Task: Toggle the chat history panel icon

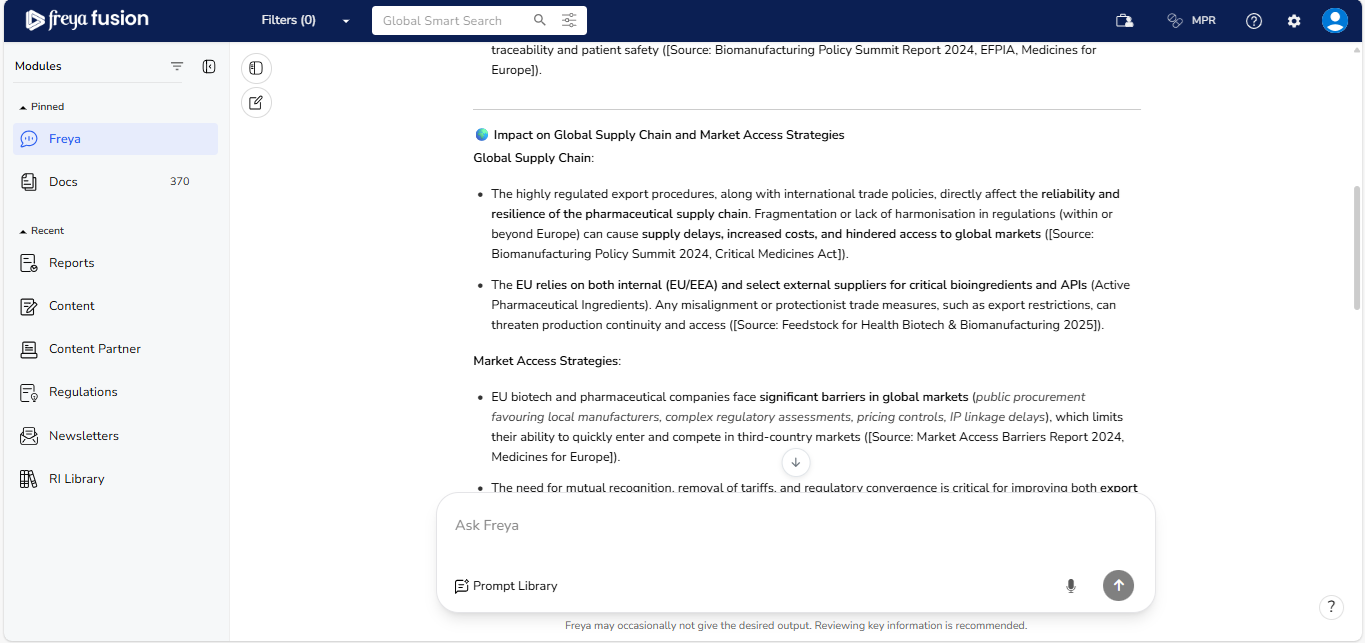Action: [256, 68]
